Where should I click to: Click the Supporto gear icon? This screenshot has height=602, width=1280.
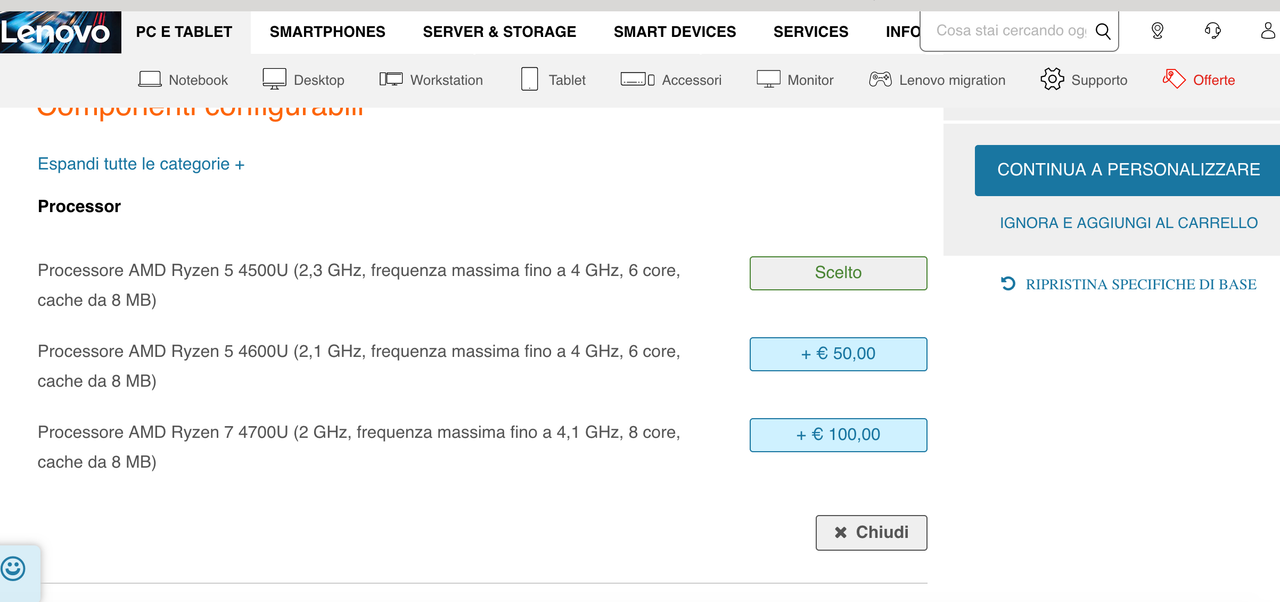pyautogui.click(x=1052, y=79)
